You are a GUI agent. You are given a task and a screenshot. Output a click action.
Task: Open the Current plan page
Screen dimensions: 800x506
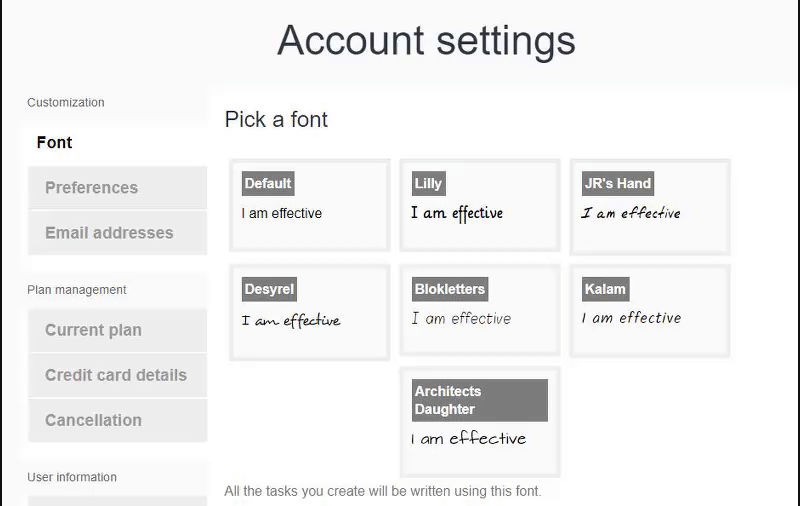[x=118, y=330]
